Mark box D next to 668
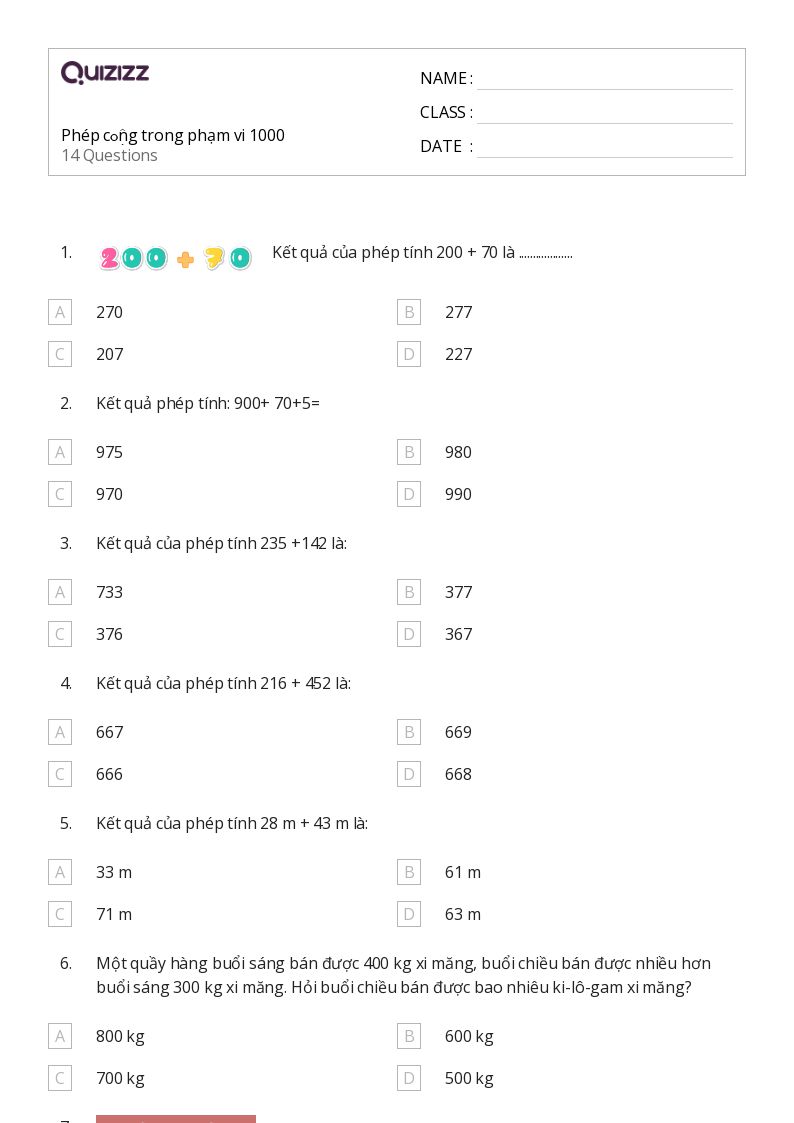This screenshot has height=1123, width=794. (409, 774)
